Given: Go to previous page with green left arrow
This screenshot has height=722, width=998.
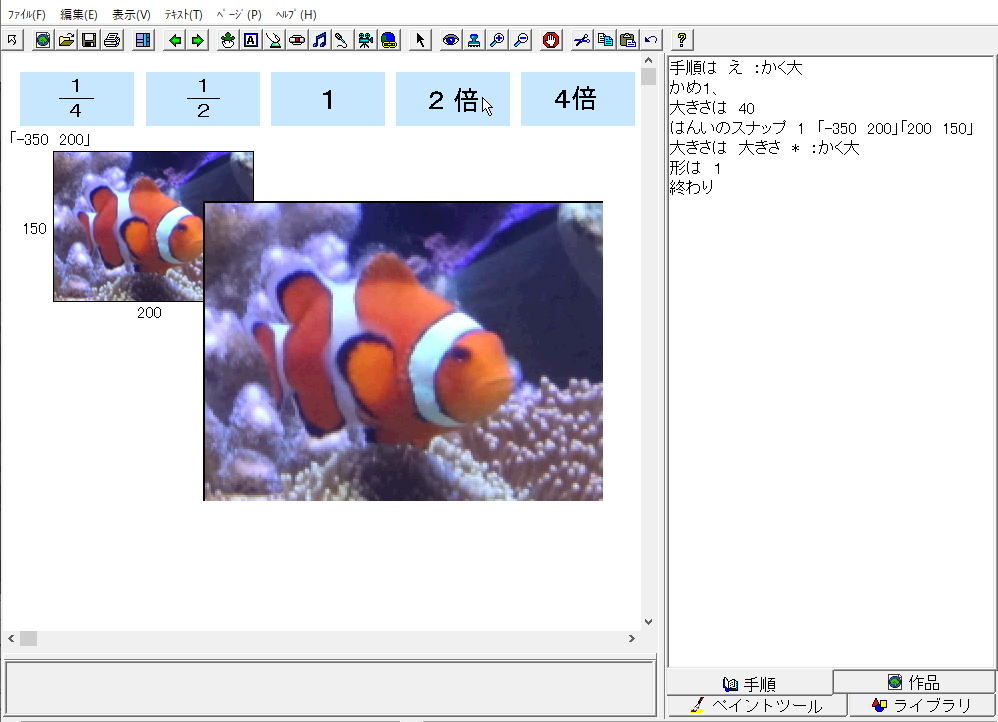Looking at the screenshot, I should [175, 40].
